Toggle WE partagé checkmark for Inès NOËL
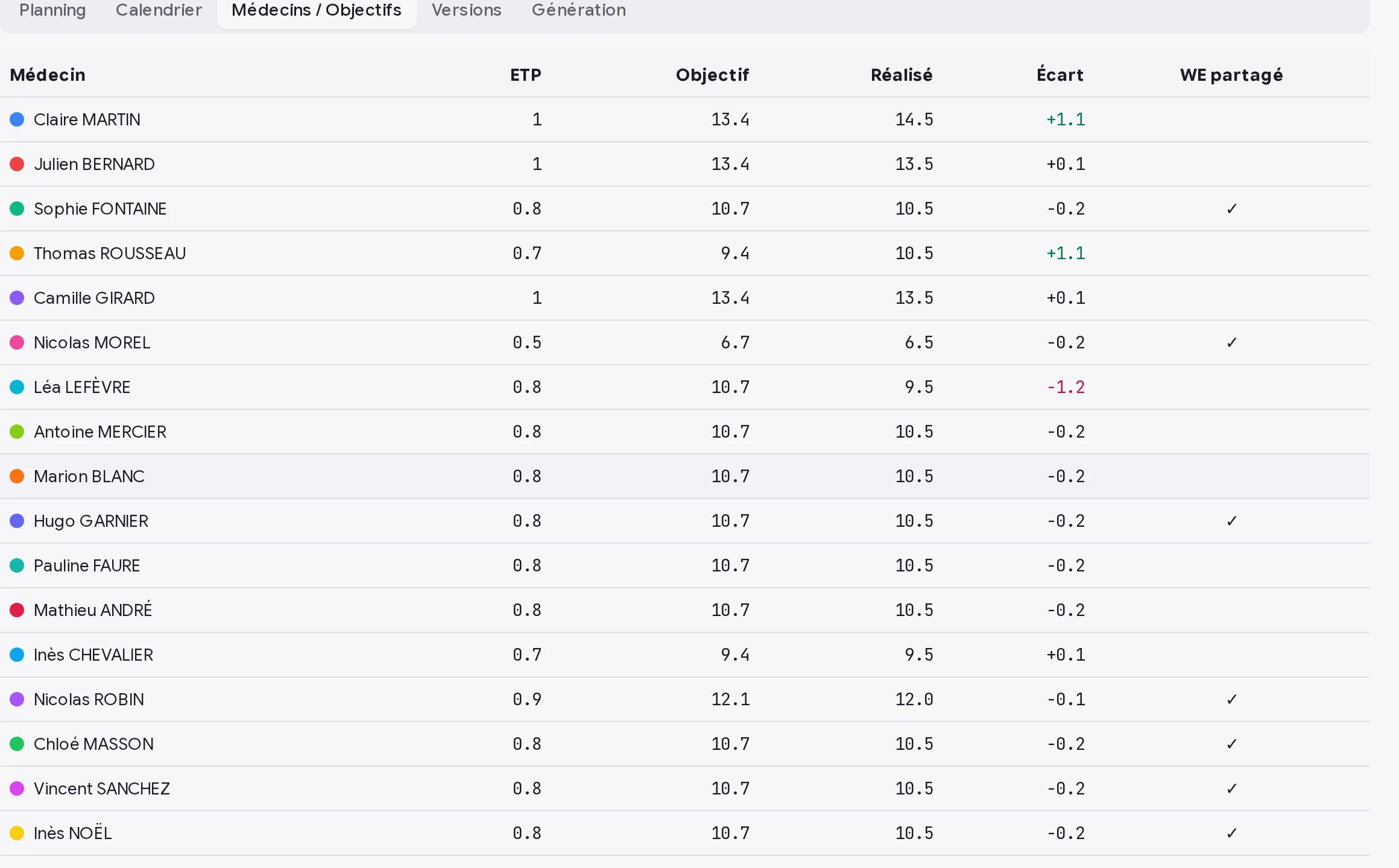Viewport: 1399px width, 868px height. click(1231, 833)
